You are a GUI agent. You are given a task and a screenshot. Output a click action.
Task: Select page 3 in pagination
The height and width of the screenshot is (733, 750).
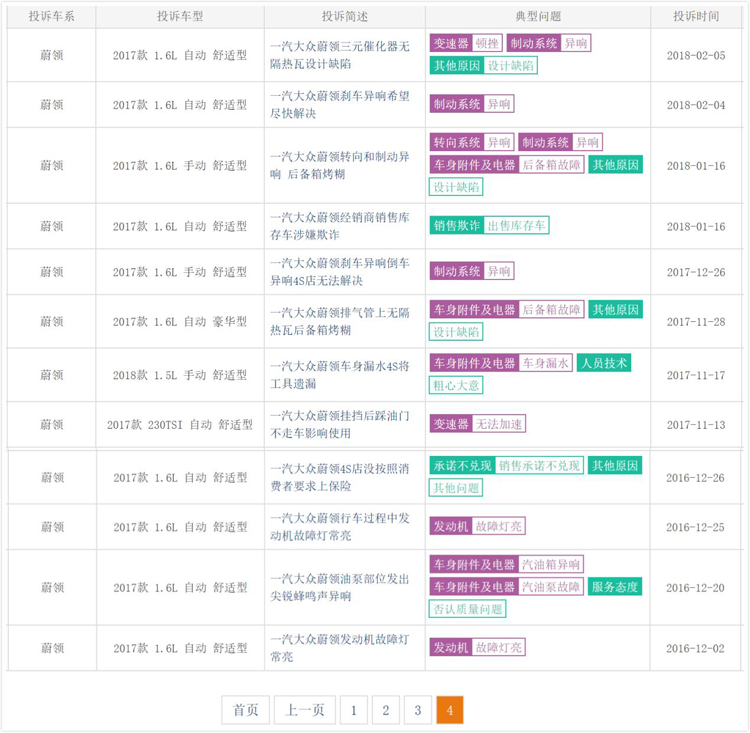tap(418, 710)
